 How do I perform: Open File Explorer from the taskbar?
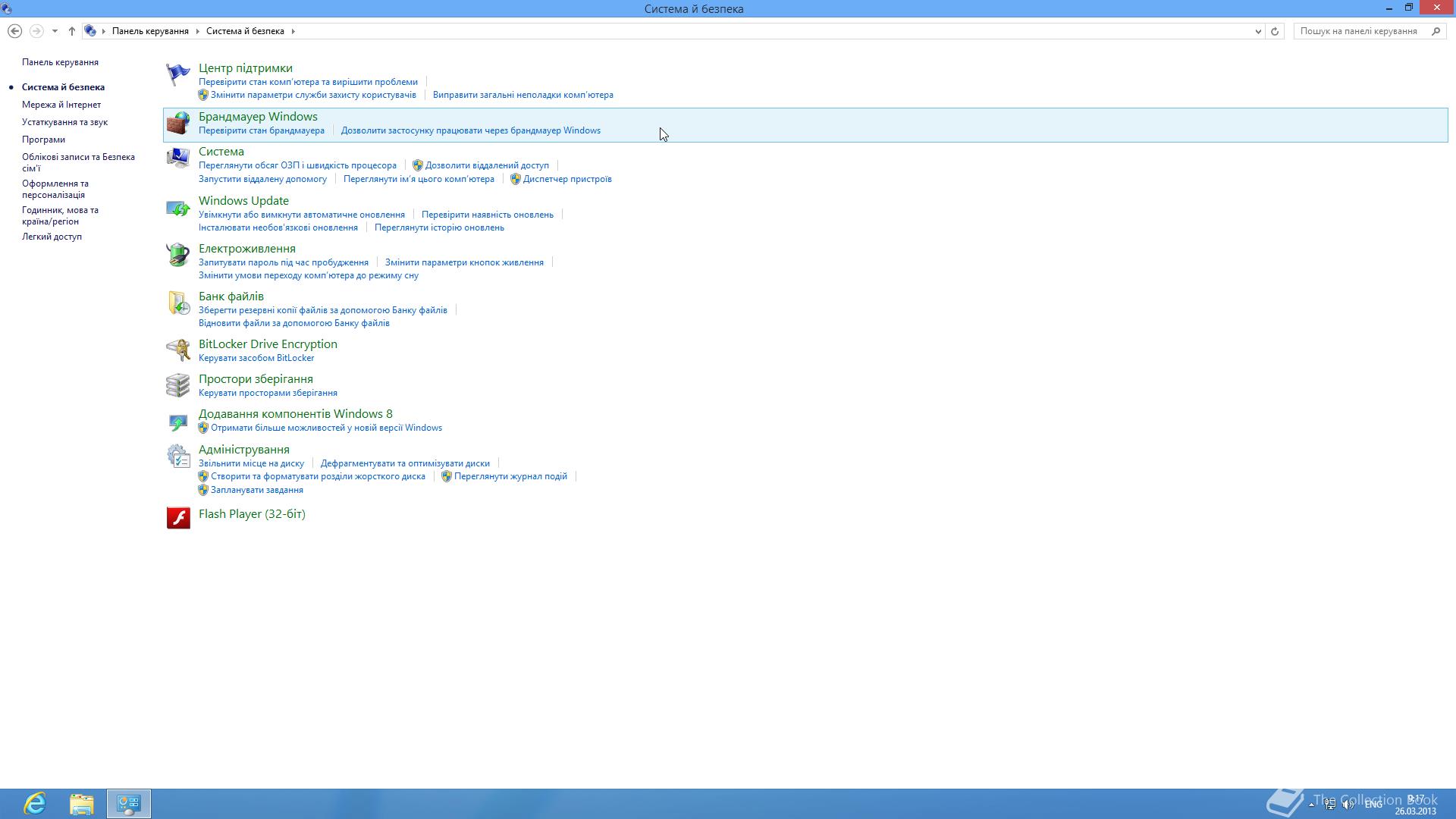(x=82, y=803)
